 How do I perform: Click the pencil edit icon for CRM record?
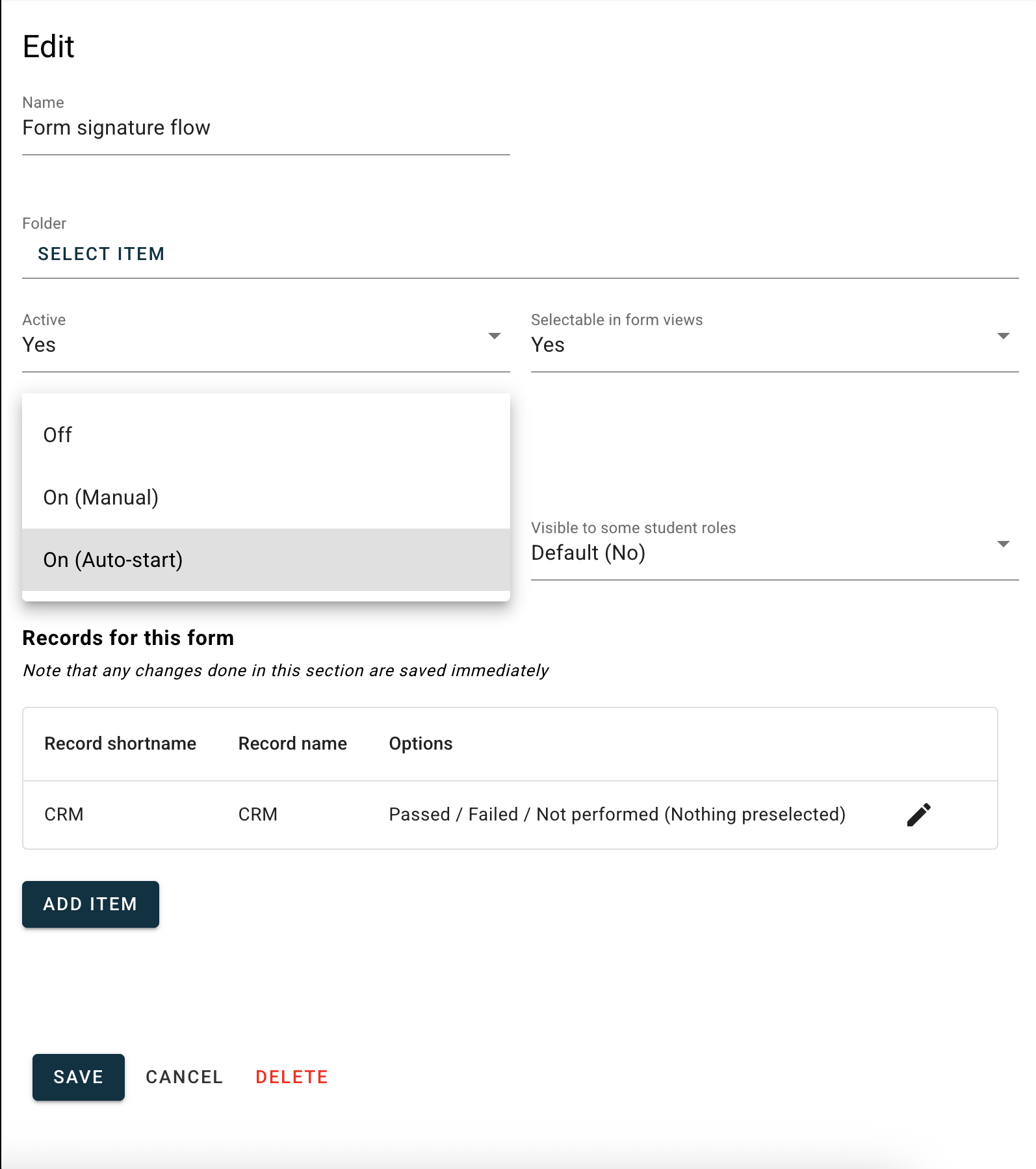coord(918,815)
